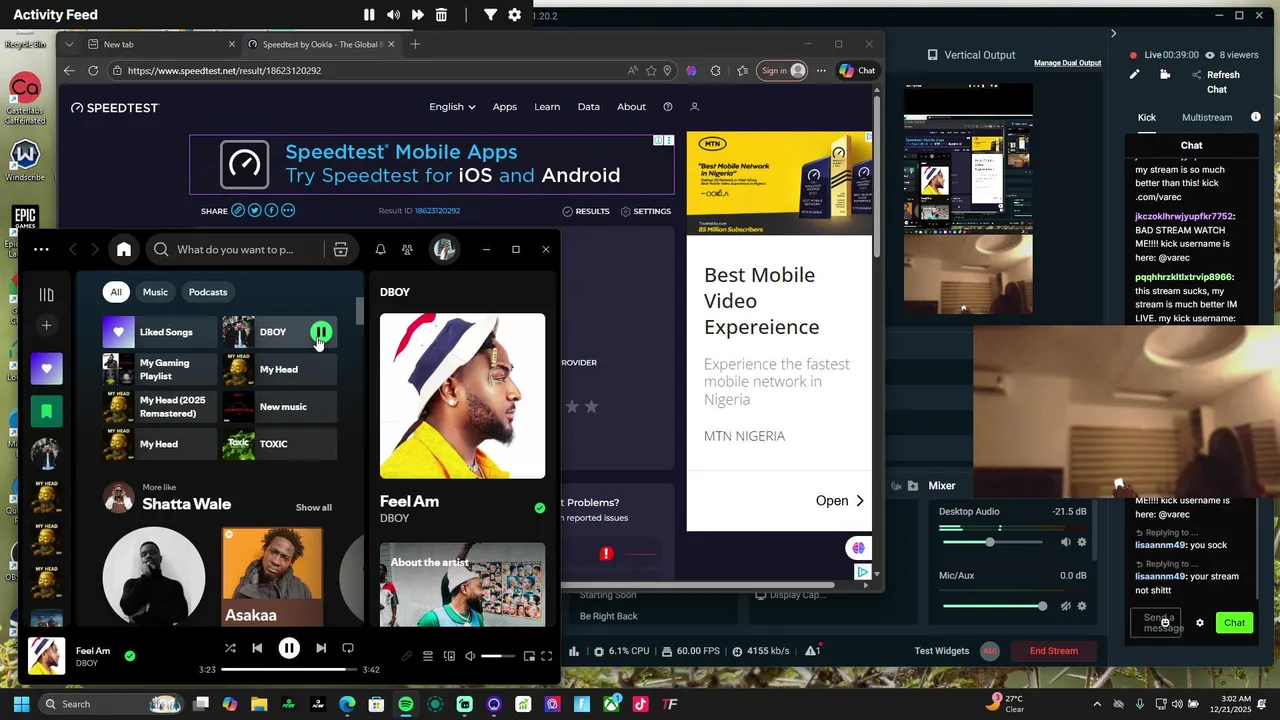Seek on Spotify song progress bar
Screen dimensions: 1280x720
[x=289, y=669]
